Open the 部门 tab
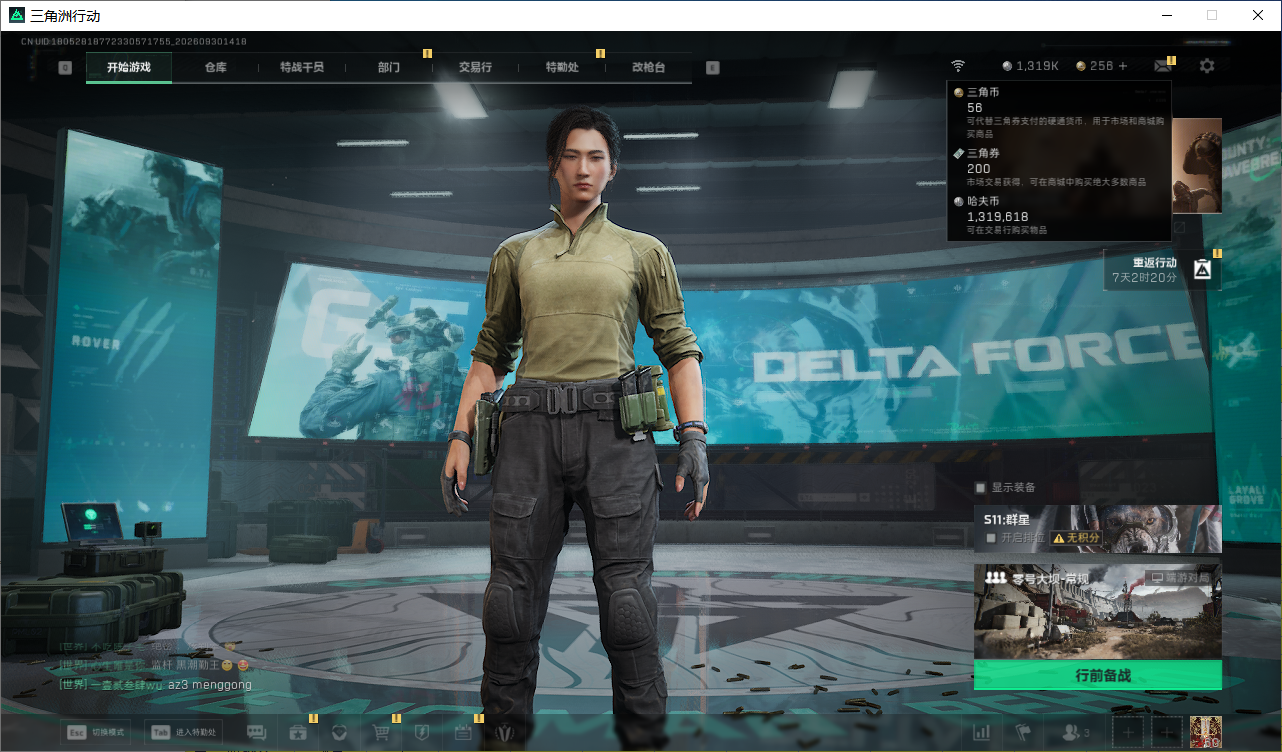This screenshot has height=752, width=1282. tap(389, 67)
